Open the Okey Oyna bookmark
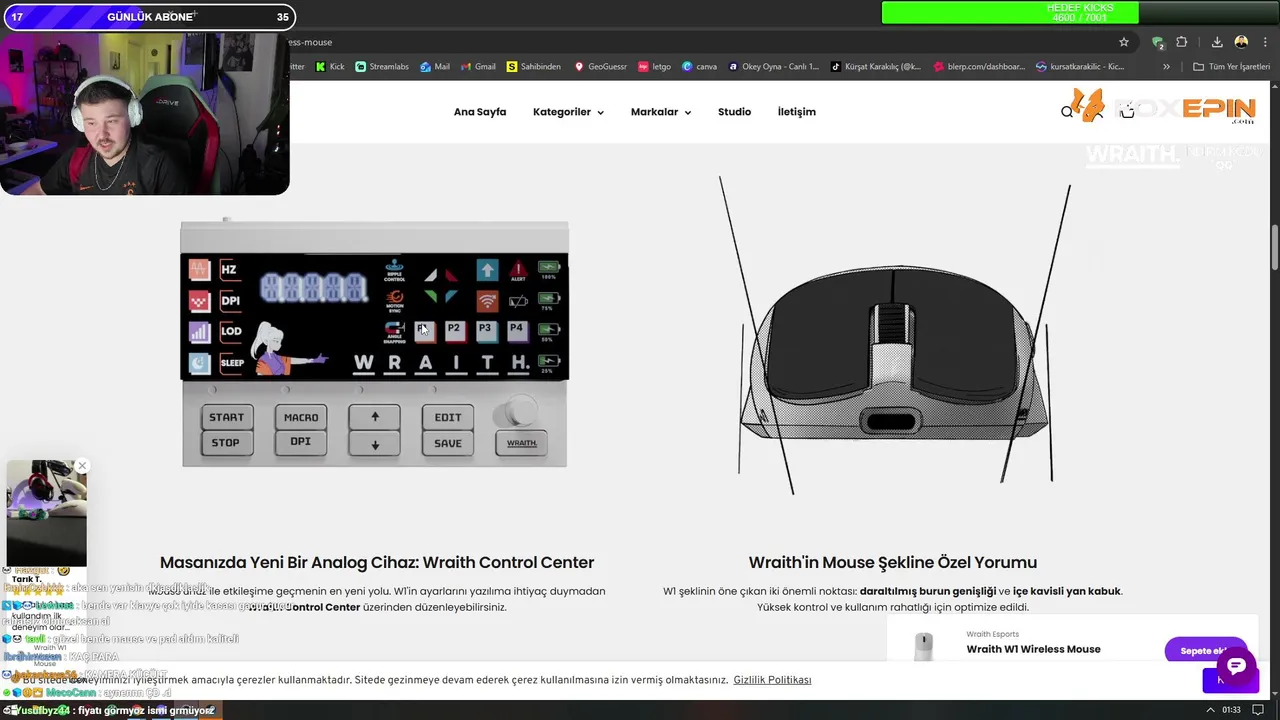1280x720 pixels. pos(773,67)
